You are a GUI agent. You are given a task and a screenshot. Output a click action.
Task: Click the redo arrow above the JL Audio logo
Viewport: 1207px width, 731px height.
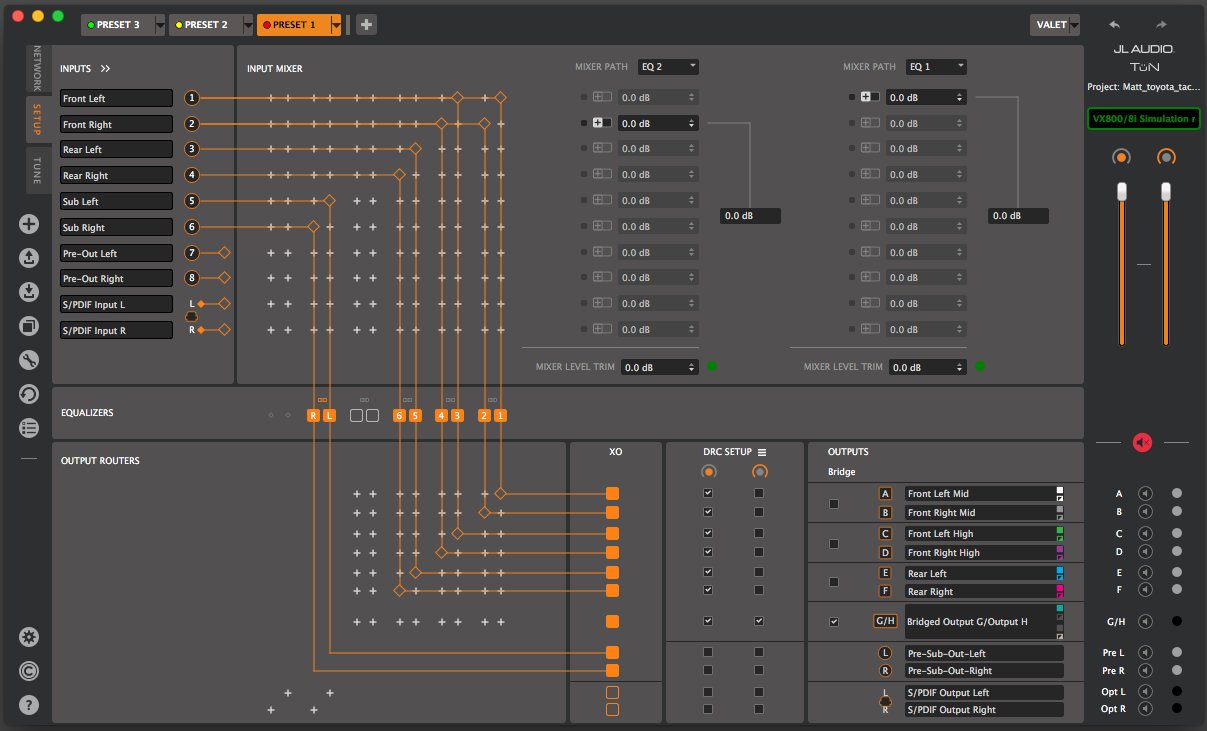(1161, 24)
